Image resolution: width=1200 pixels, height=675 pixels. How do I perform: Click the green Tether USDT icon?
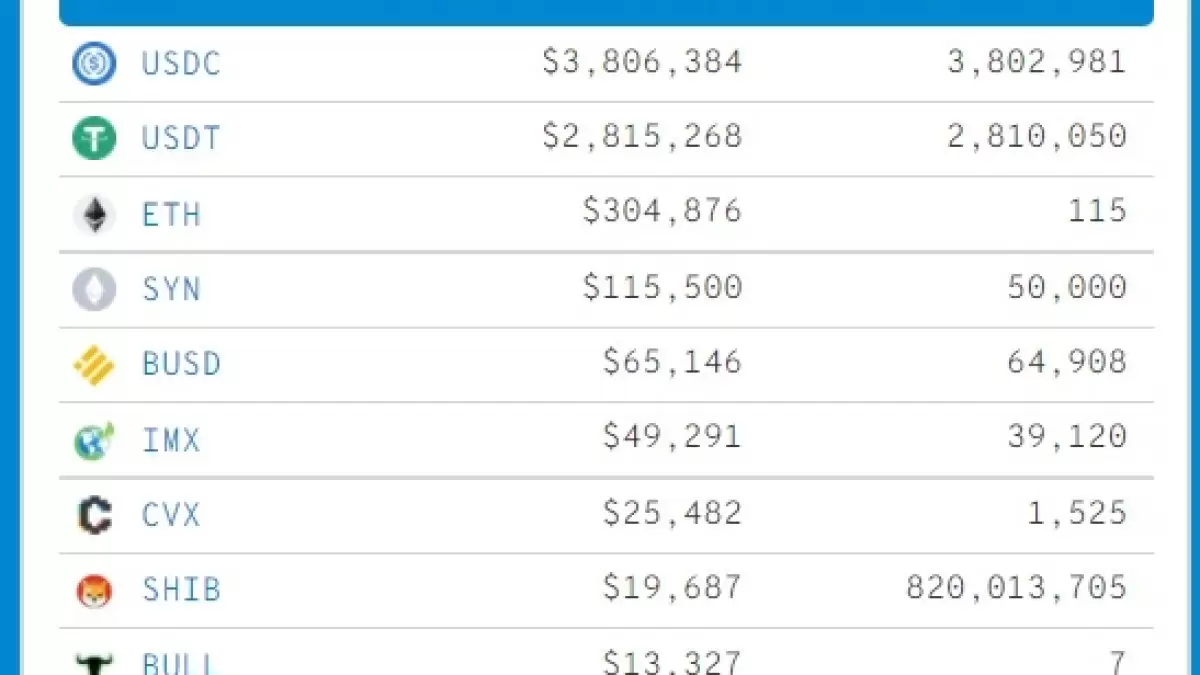coord(94,138)
